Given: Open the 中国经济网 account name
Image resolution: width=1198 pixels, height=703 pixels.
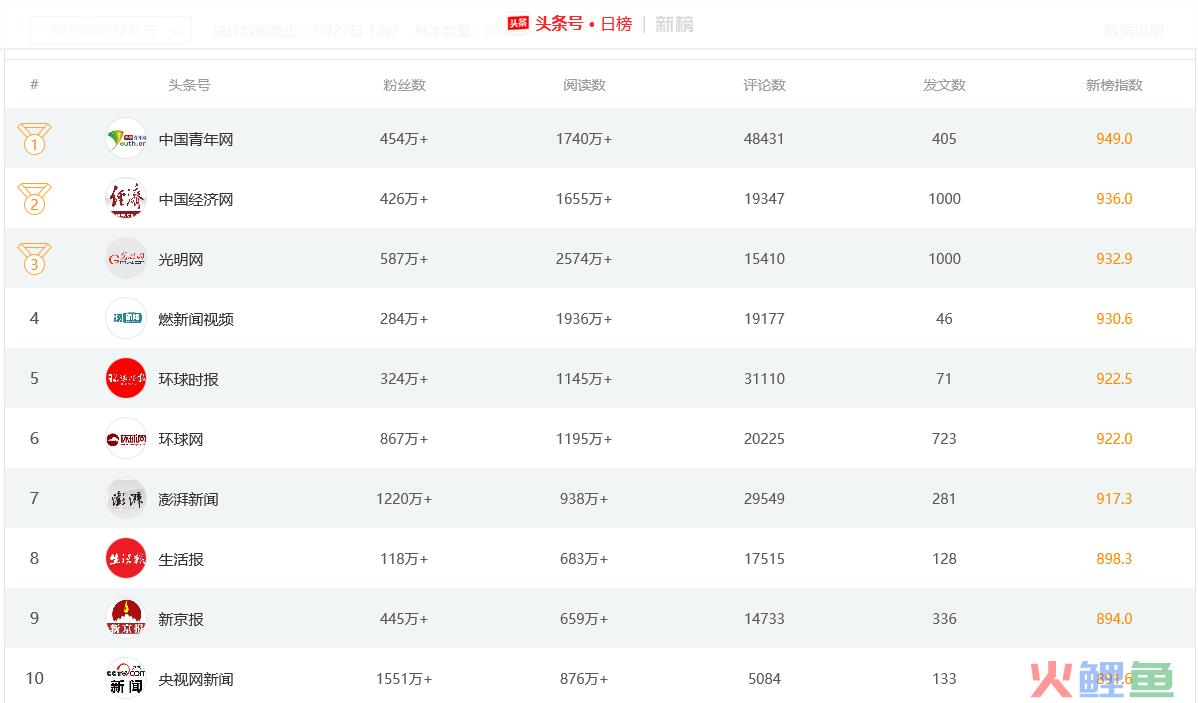Looking at the screenshot, I should [x=196, y=199].
